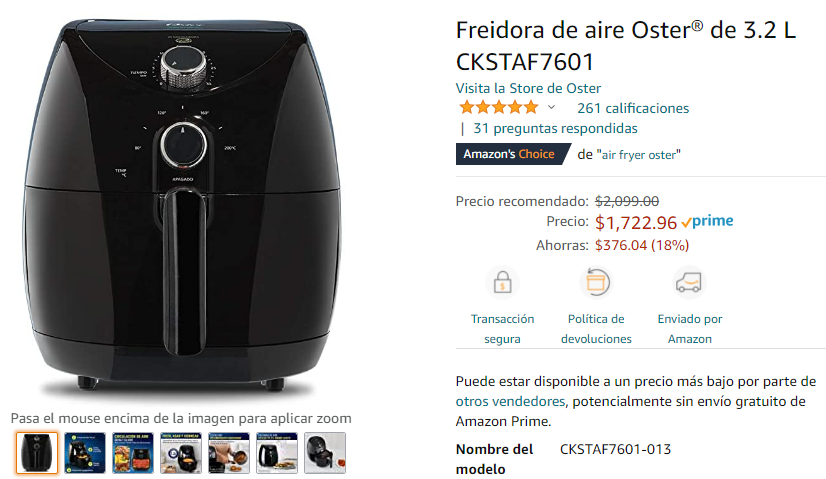
Task: Click the return policy box icon
Action: [x=596, y=282]
